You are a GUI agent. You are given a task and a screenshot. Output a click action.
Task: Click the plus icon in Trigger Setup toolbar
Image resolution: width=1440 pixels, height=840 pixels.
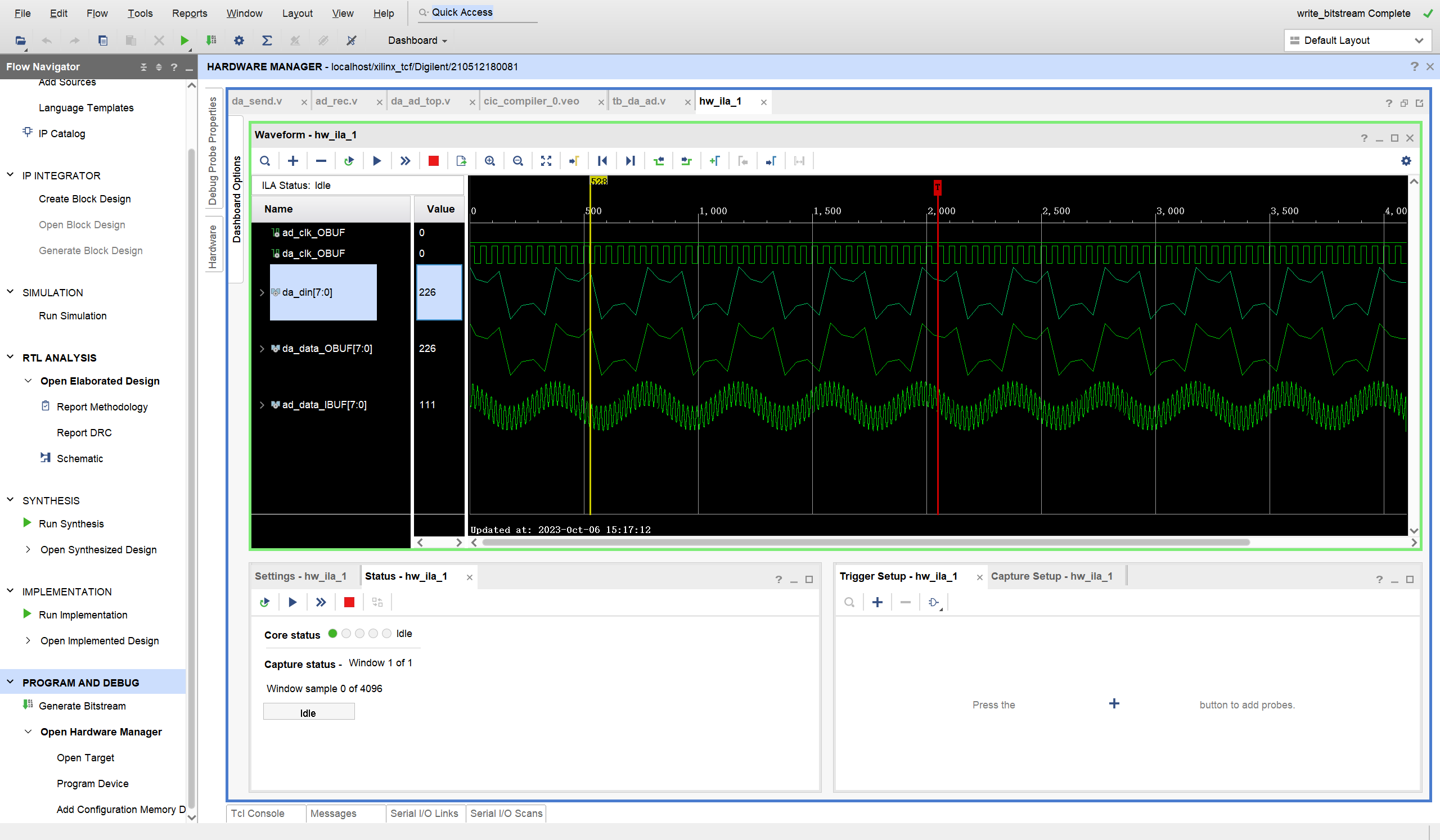point(877,602)
